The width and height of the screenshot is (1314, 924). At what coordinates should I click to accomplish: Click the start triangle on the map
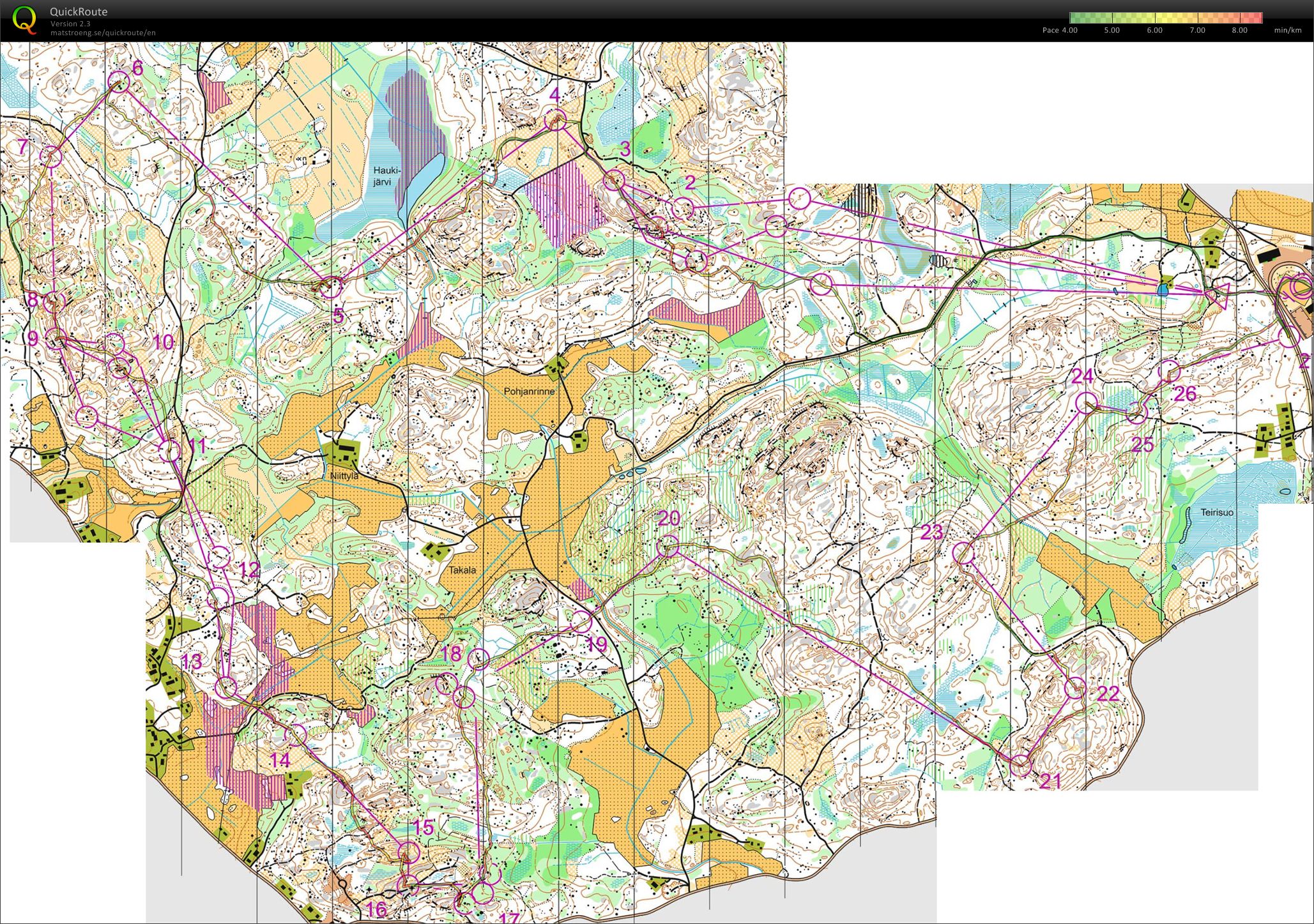coord(1219,296)
